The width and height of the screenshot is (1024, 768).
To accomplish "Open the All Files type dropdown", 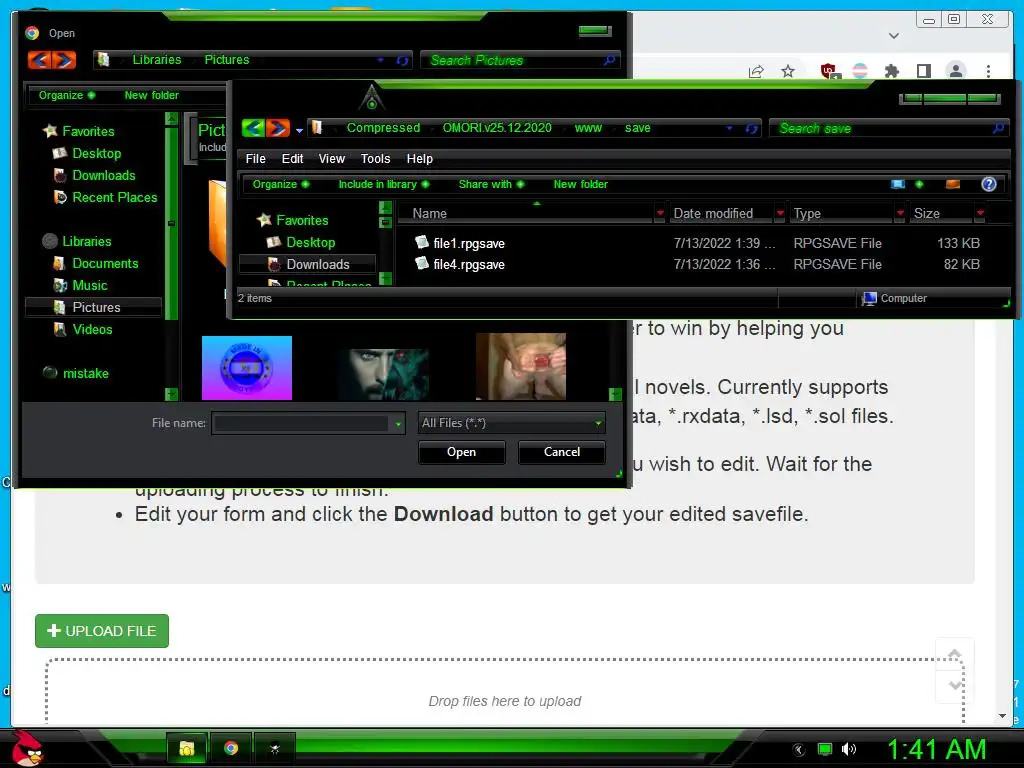I will click(x=598, y=424).
